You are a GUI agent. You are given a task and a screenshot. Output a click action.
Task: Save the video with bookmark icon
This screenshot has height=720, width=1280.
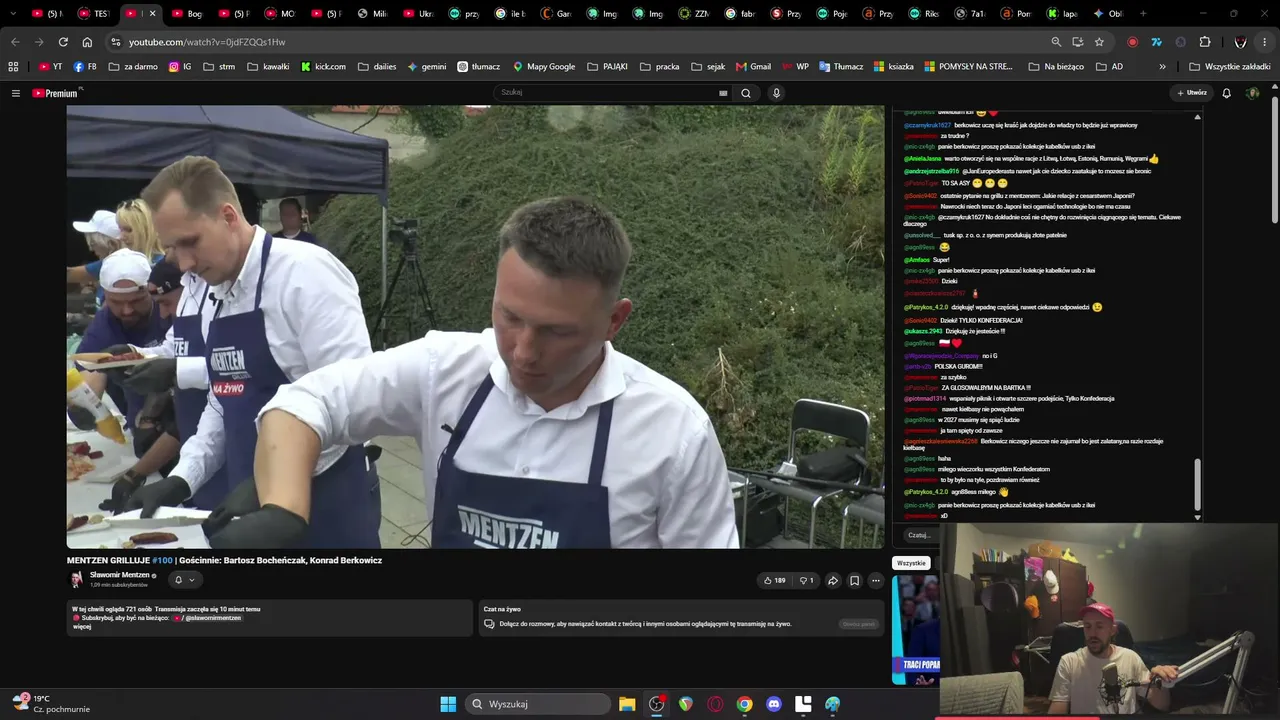click(x=854, y=580)
